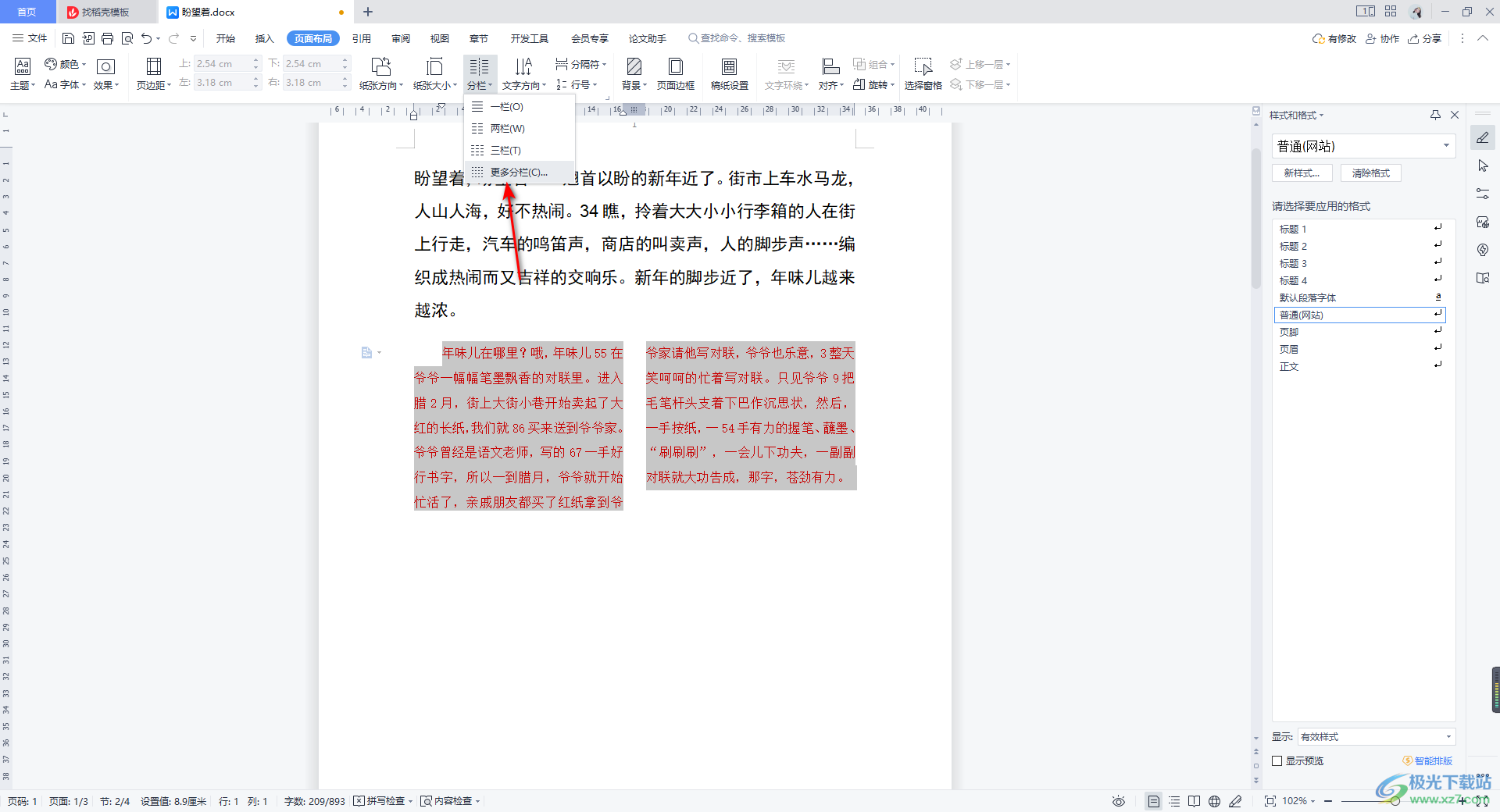Switch to the 引用 ribbon tab
The width and height of the screenshot is (1500, 812).
coord(362,38)
